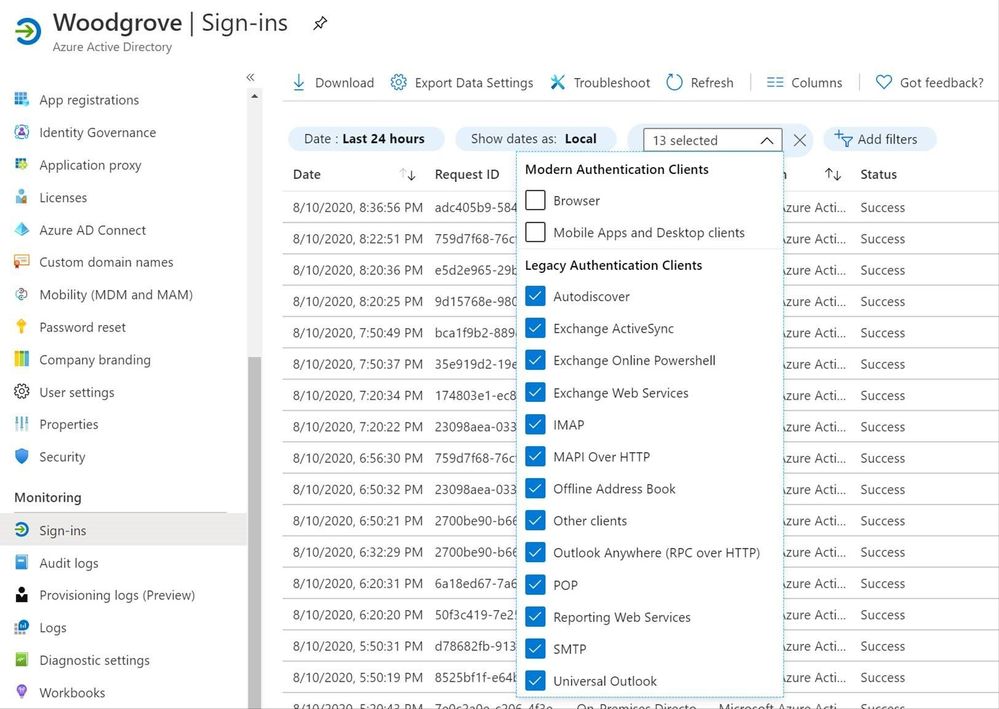
Task: Click the Download arrow icon
Action: 299,82
